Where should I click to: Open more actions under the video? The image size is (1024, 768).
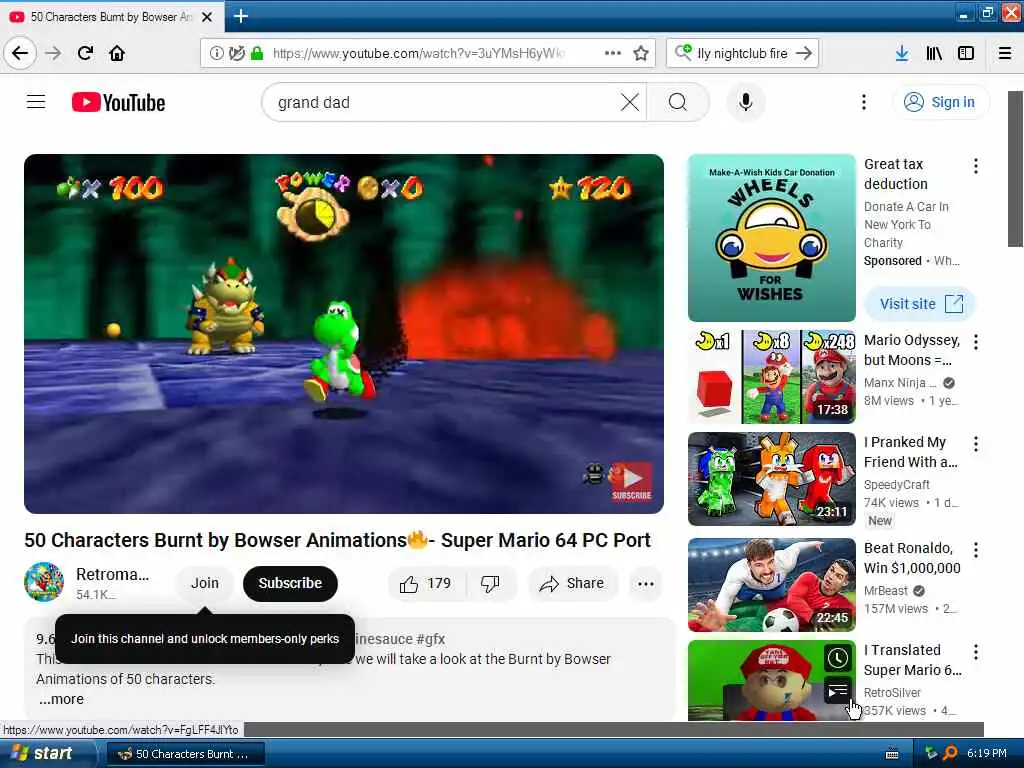pos(645,583)
